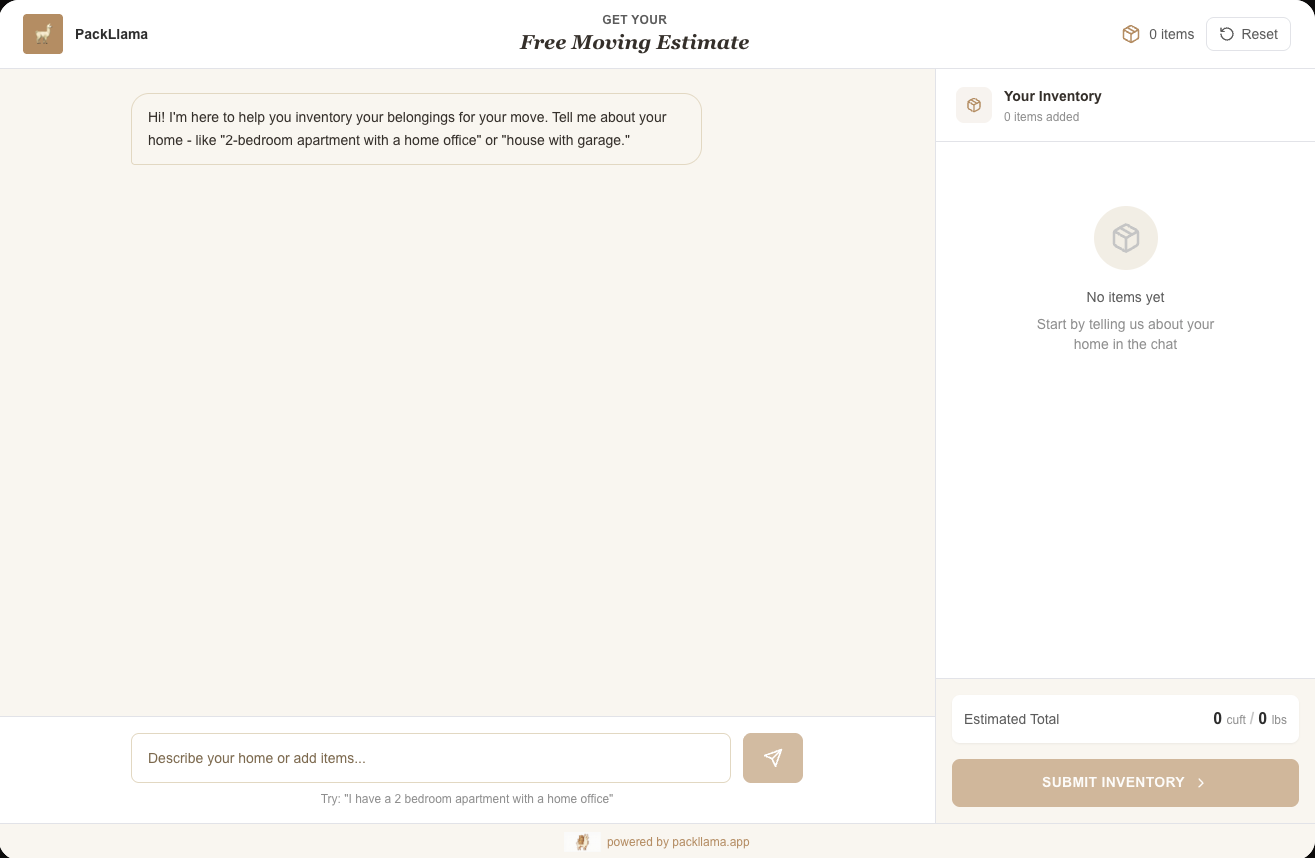Click the assistant's greeting chat bubble
Image resolution: width=1315 pixels, height=858 pixels.
tap(416, 129)
